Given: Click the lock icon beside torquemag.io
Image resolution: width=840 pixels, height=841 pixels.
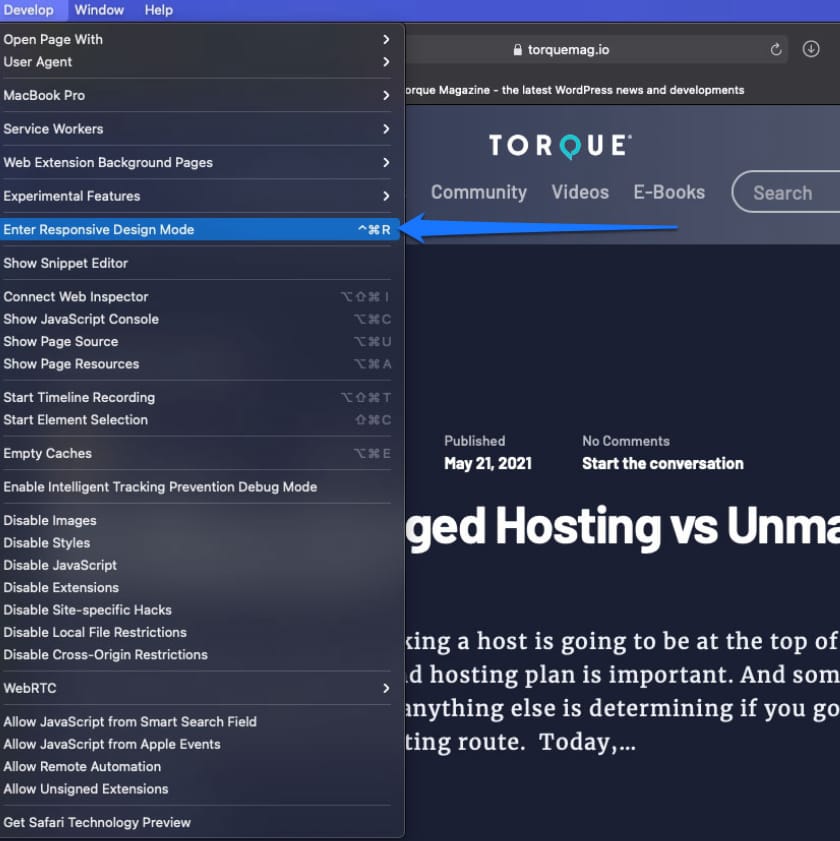Looking at the screenshot, I should (517, 50).
